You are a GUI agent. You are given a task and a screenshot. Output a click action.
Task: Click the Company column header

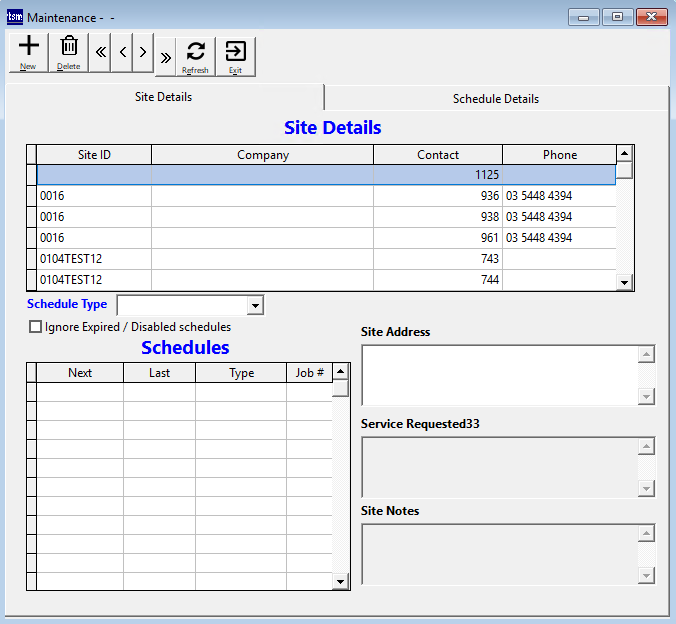pyautogui.click(x=263, y=155)
